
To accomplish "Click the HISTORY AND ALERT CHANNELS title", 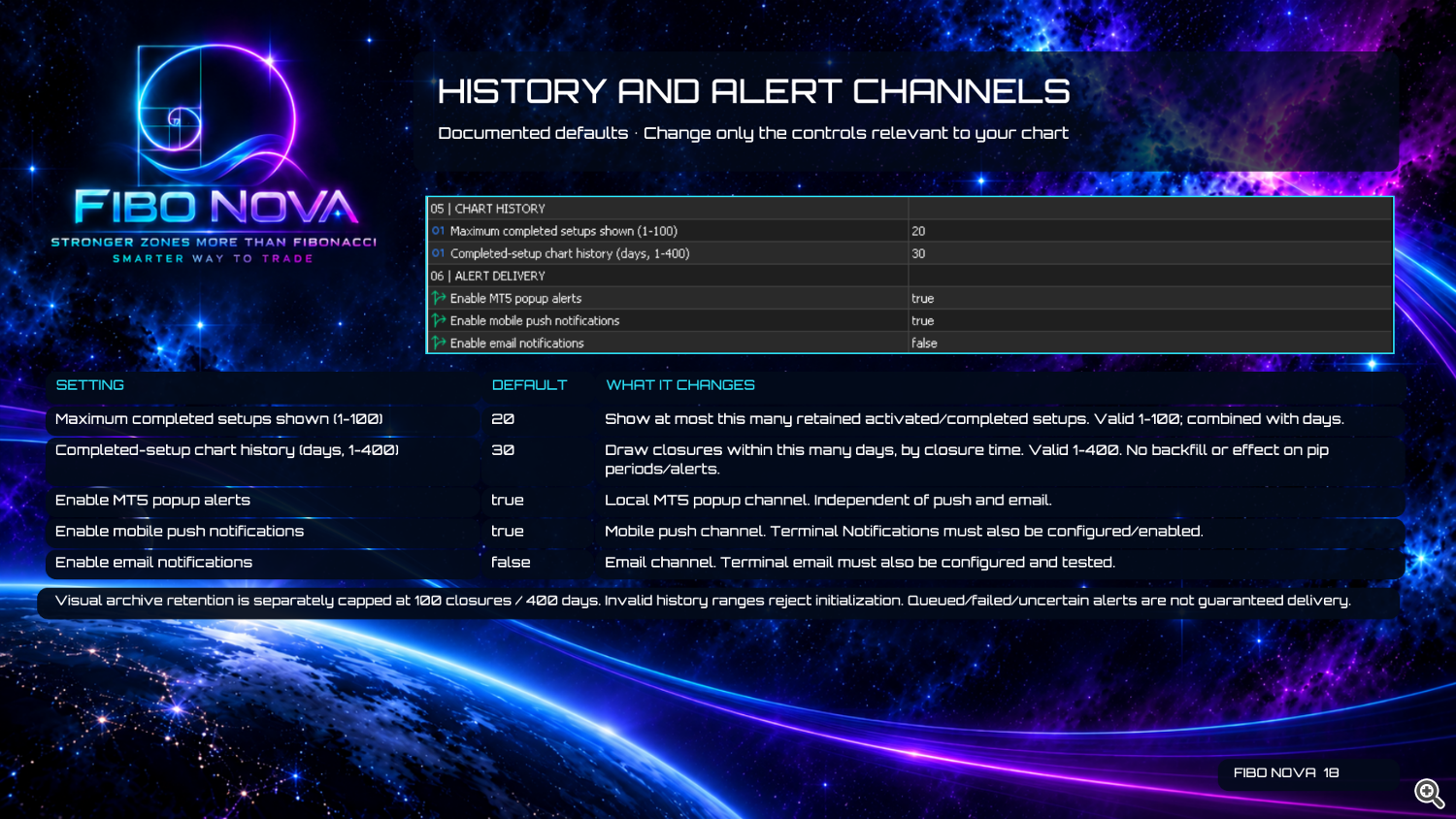I will 753,91.
